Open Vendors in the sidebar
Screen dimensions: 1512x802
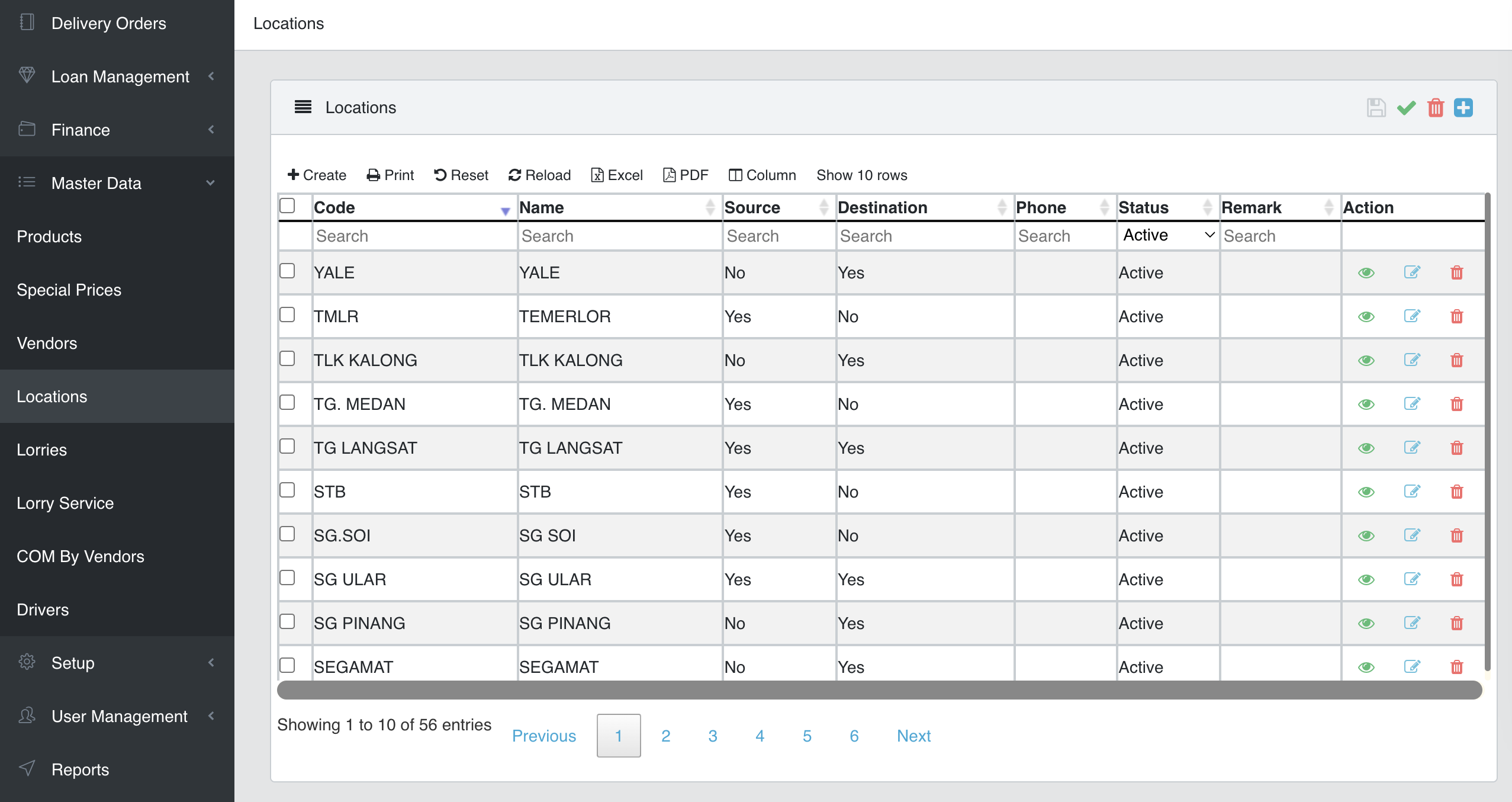click(x=47, y=344)
